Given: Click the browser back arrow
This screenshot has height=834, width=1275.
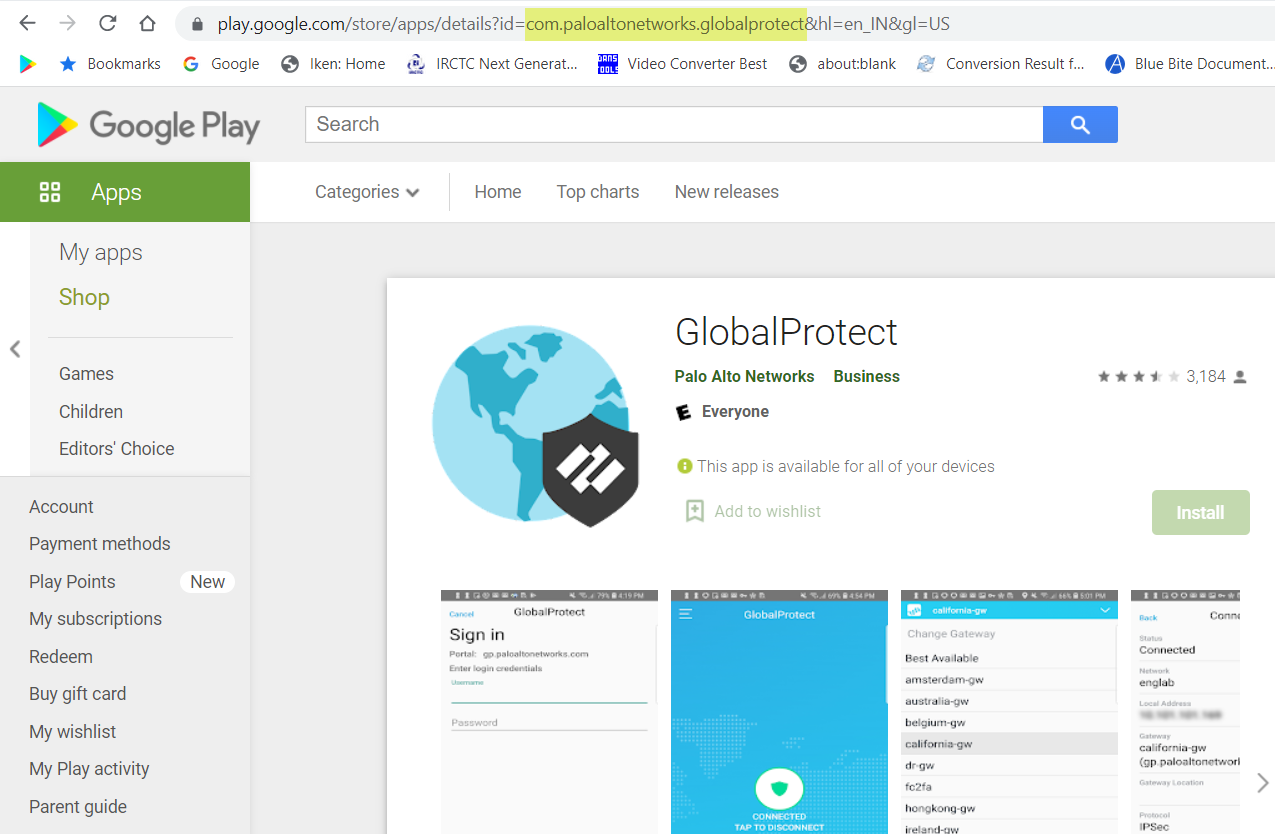Looking at the screenshot, I should (x=27, y=23).
